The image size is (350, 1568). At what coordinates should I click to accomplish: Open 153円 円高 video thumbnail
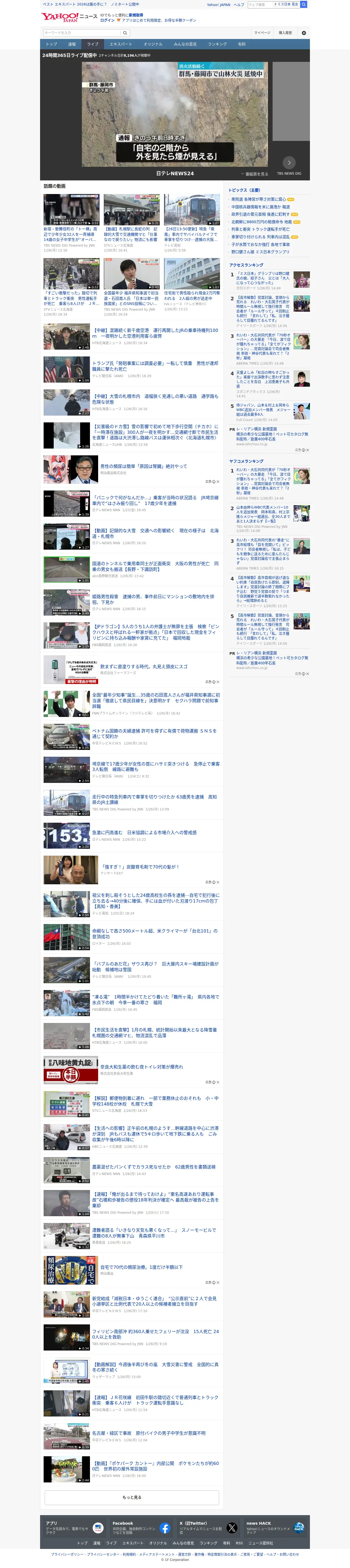(x=66, y=836)
